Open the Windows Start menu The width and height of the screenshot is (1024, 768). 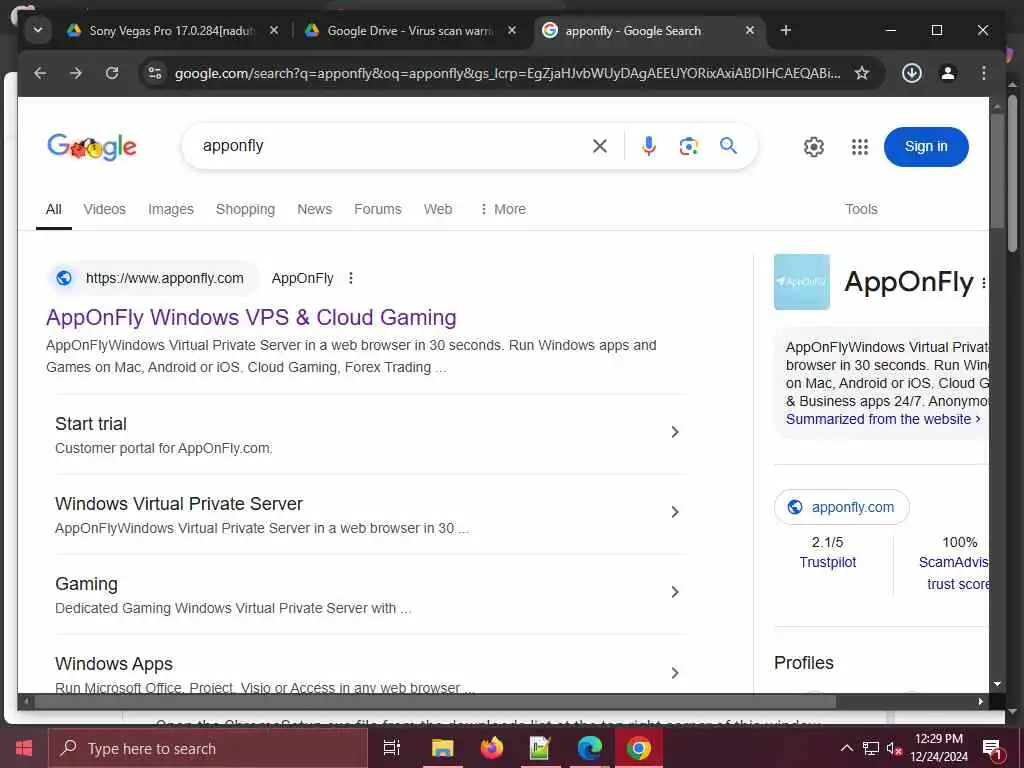[x=24, y=748]
